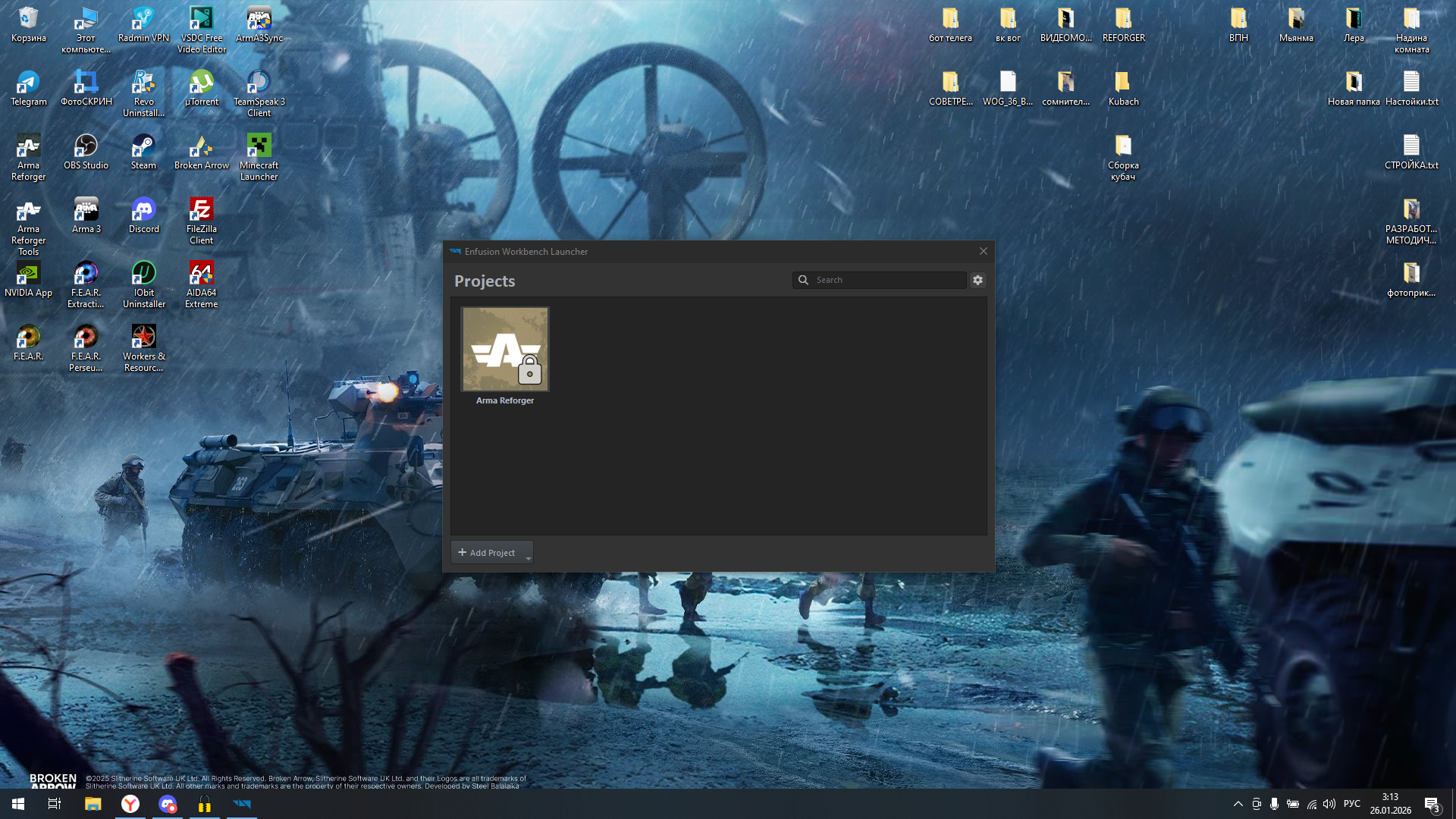Click the Steam desktop icon
The height and width of the screenshot is (819, 1456).
click(x=143, y=146)
